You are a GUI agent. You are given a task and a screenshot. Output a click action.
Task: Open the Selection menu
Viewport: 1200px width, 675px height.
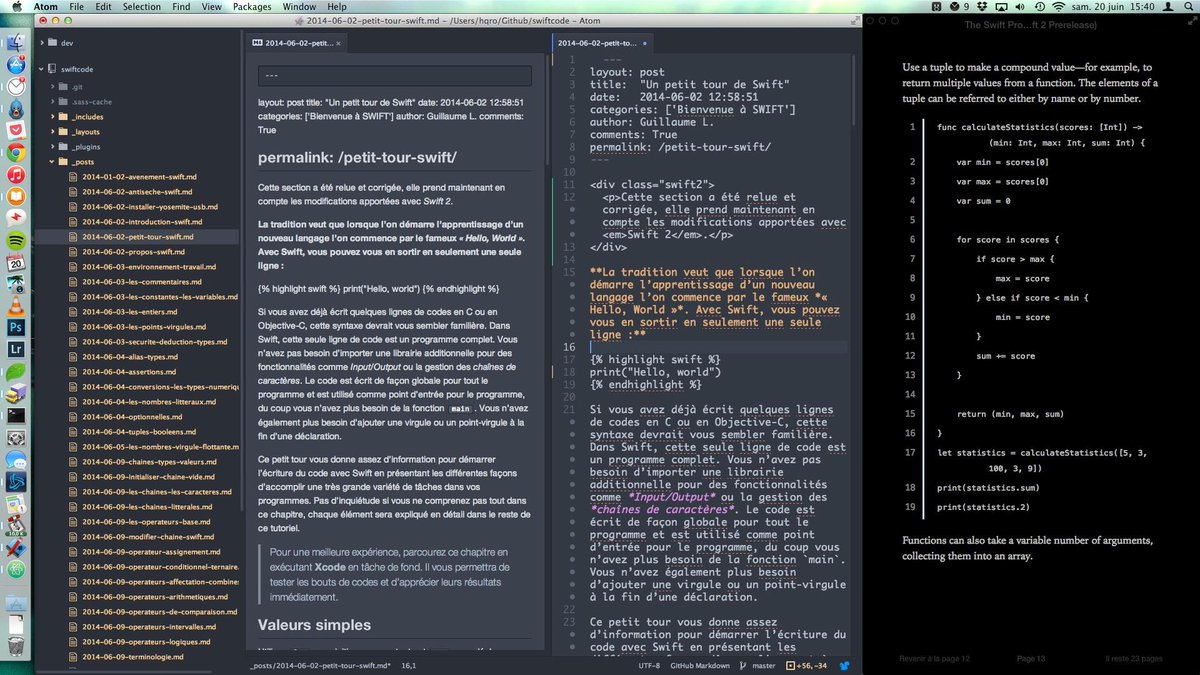click(x=142, y=7)
